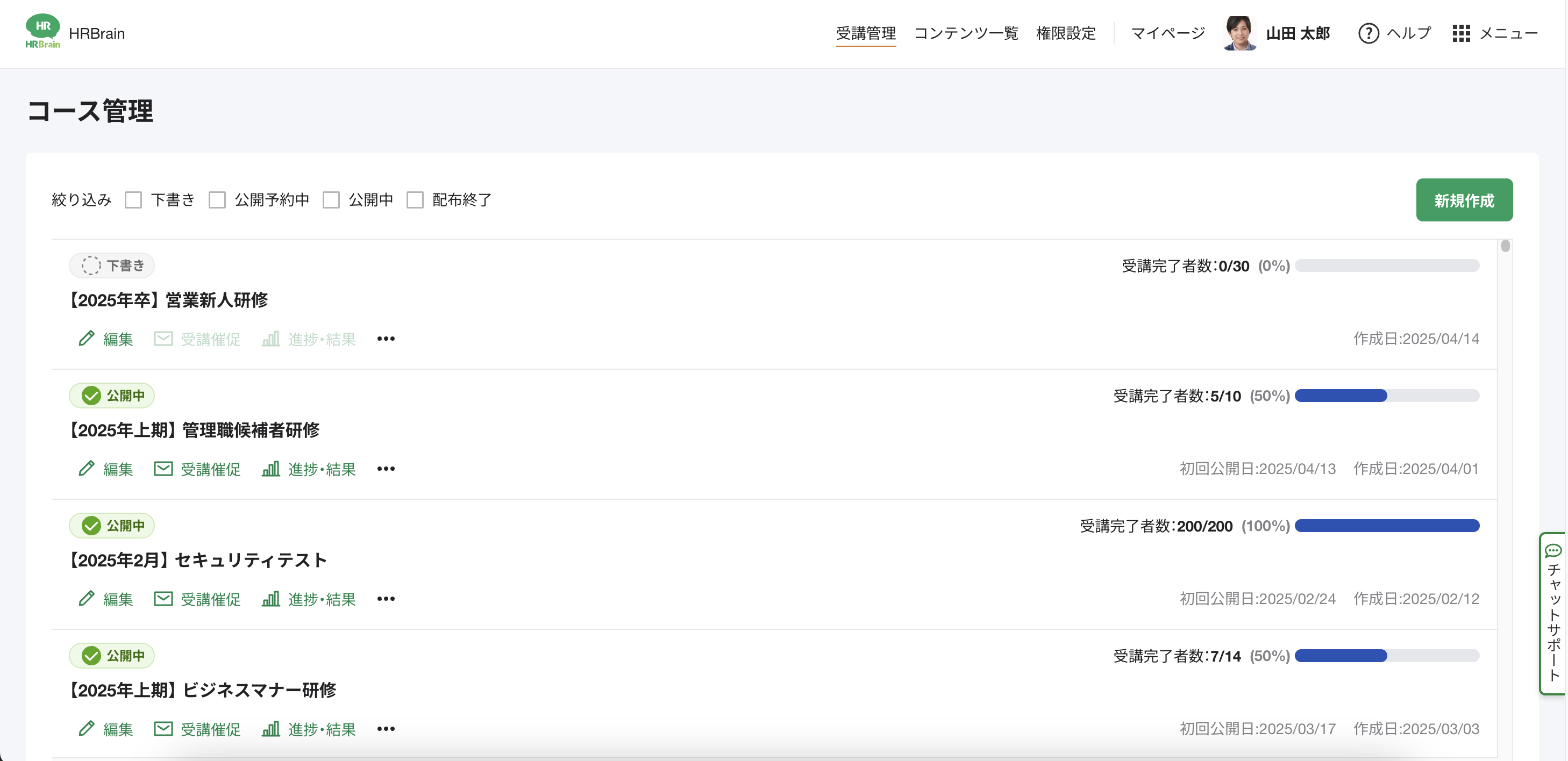Viewport: 1568px width, 761px height.
Task: Click the 新規作成 button
Action: pos(1464,200)
